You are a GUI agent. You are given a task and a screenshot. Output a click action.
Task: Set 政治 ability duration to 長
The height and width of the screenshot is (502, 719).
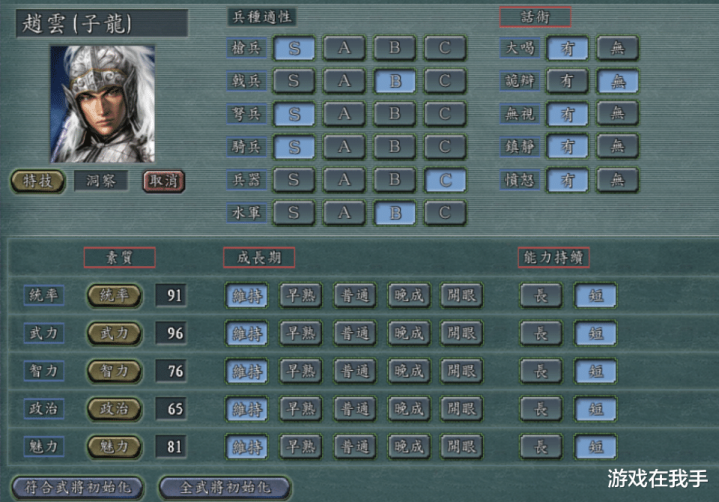pos(541,409)
